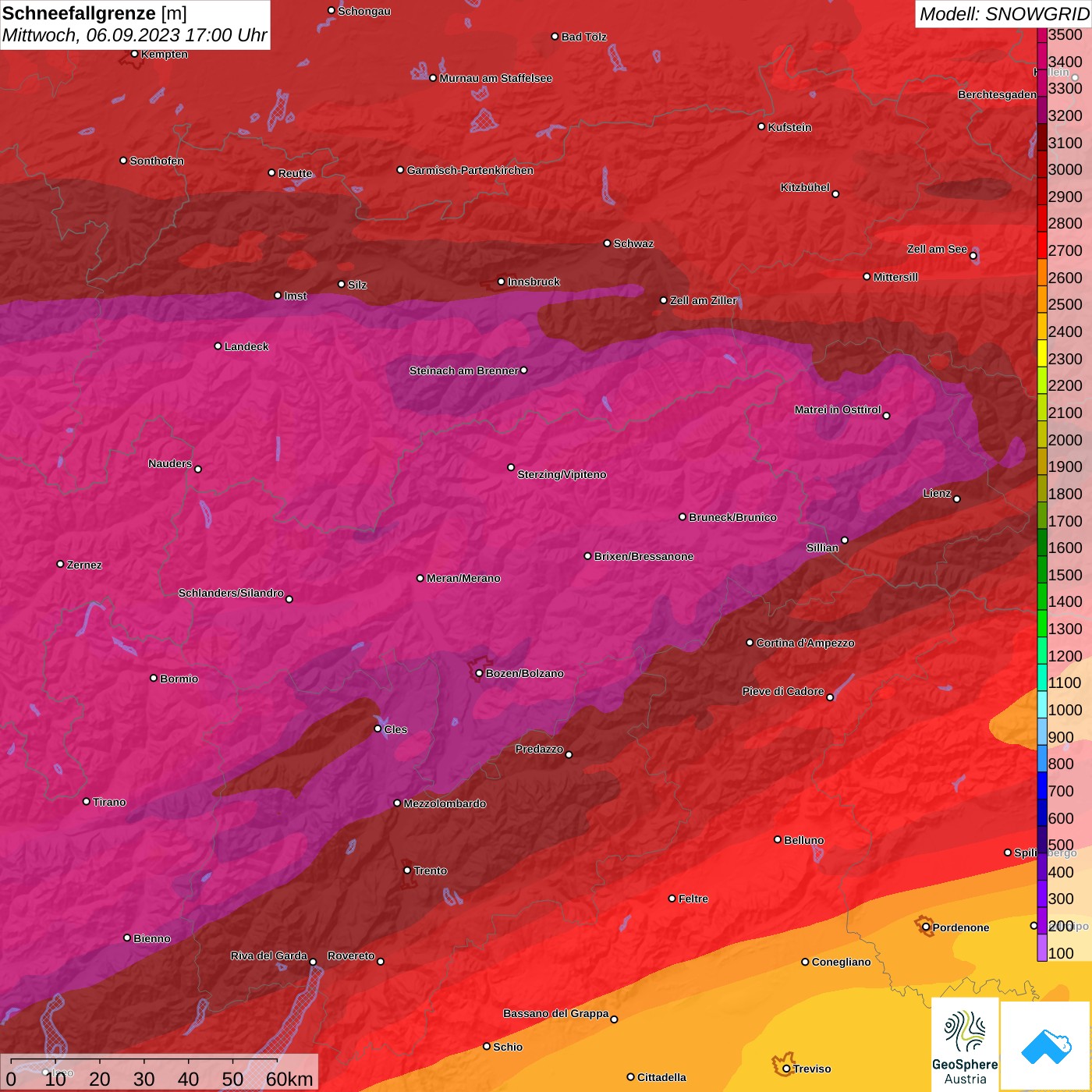Click the Bienno label

[x=151, y=938]
